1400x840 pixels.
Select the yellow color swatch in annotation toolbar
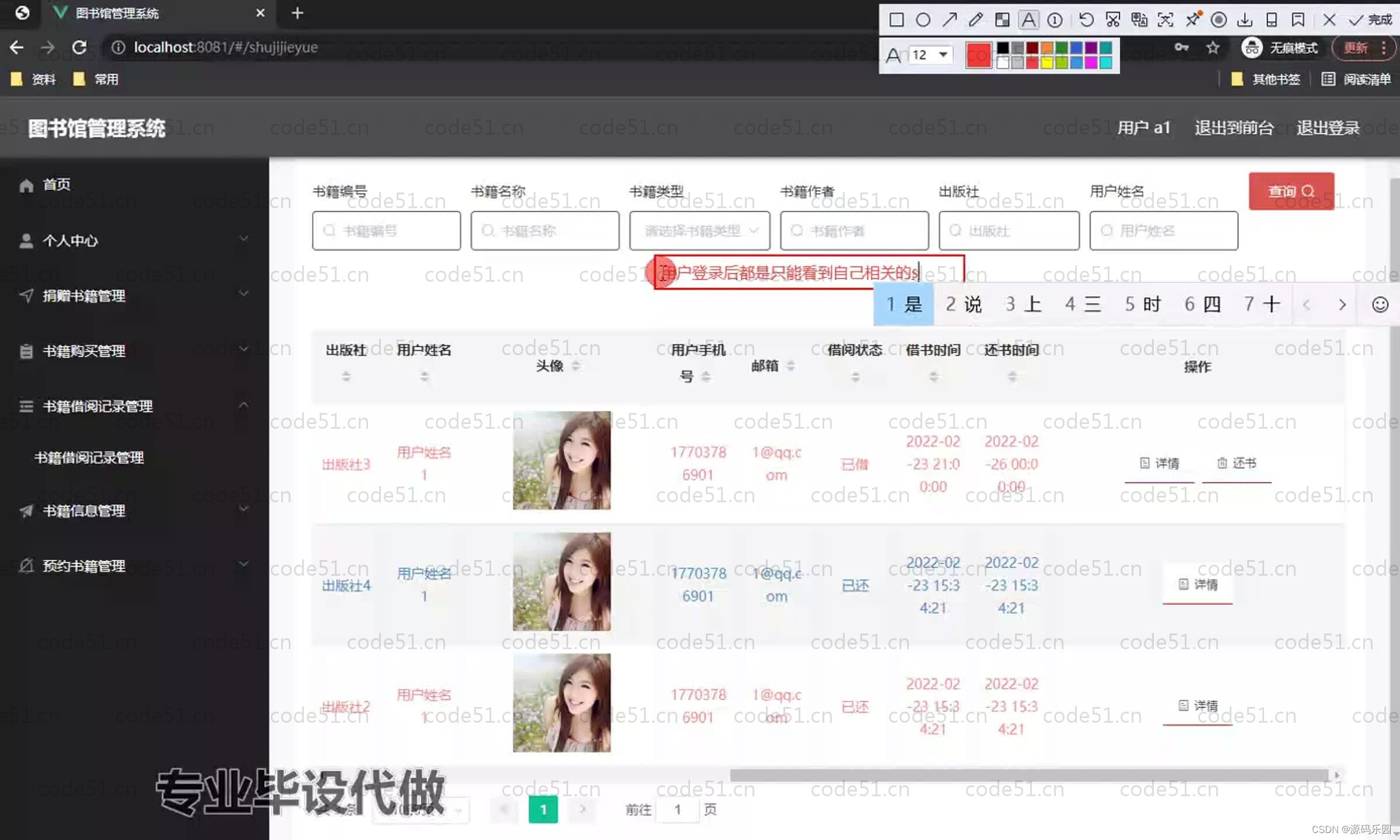click(1047, 63)
